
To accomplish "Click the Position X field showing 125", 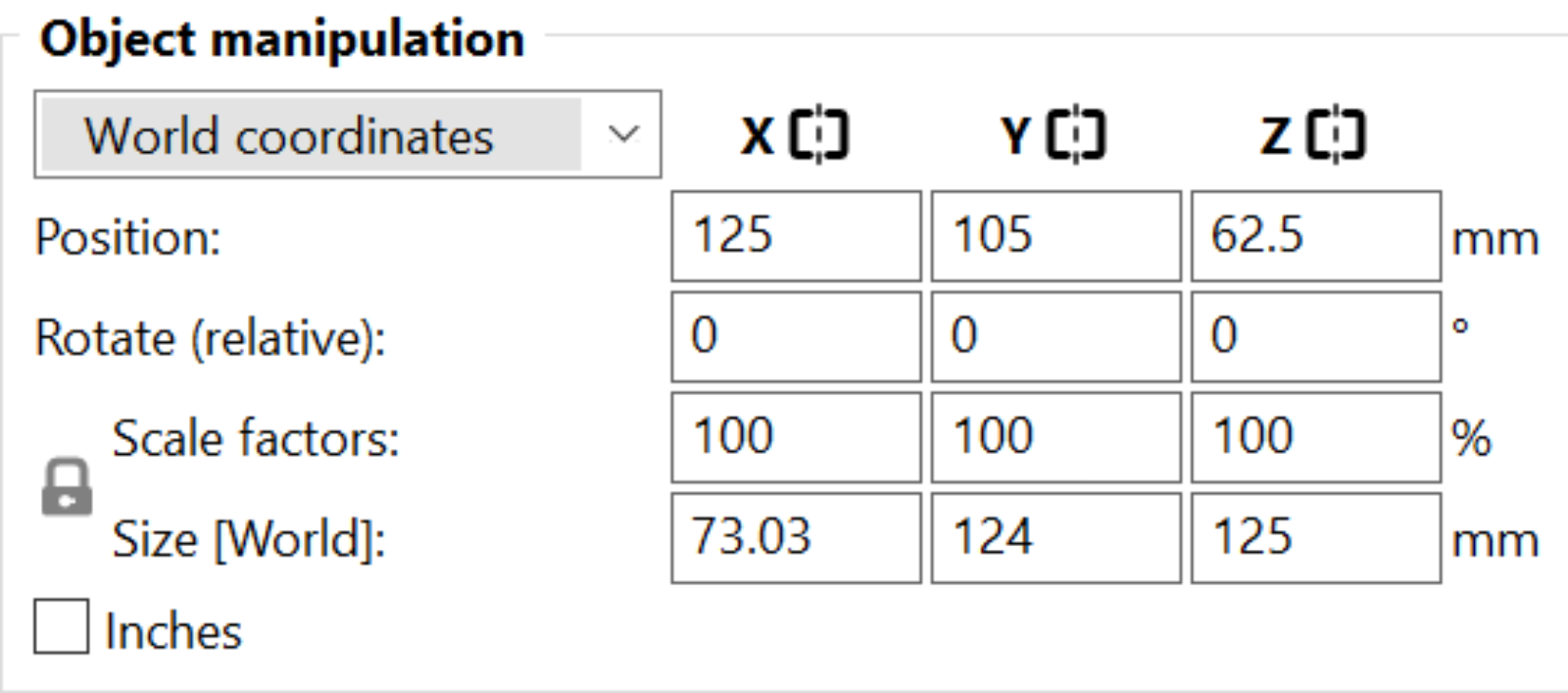I will point(796,236).
